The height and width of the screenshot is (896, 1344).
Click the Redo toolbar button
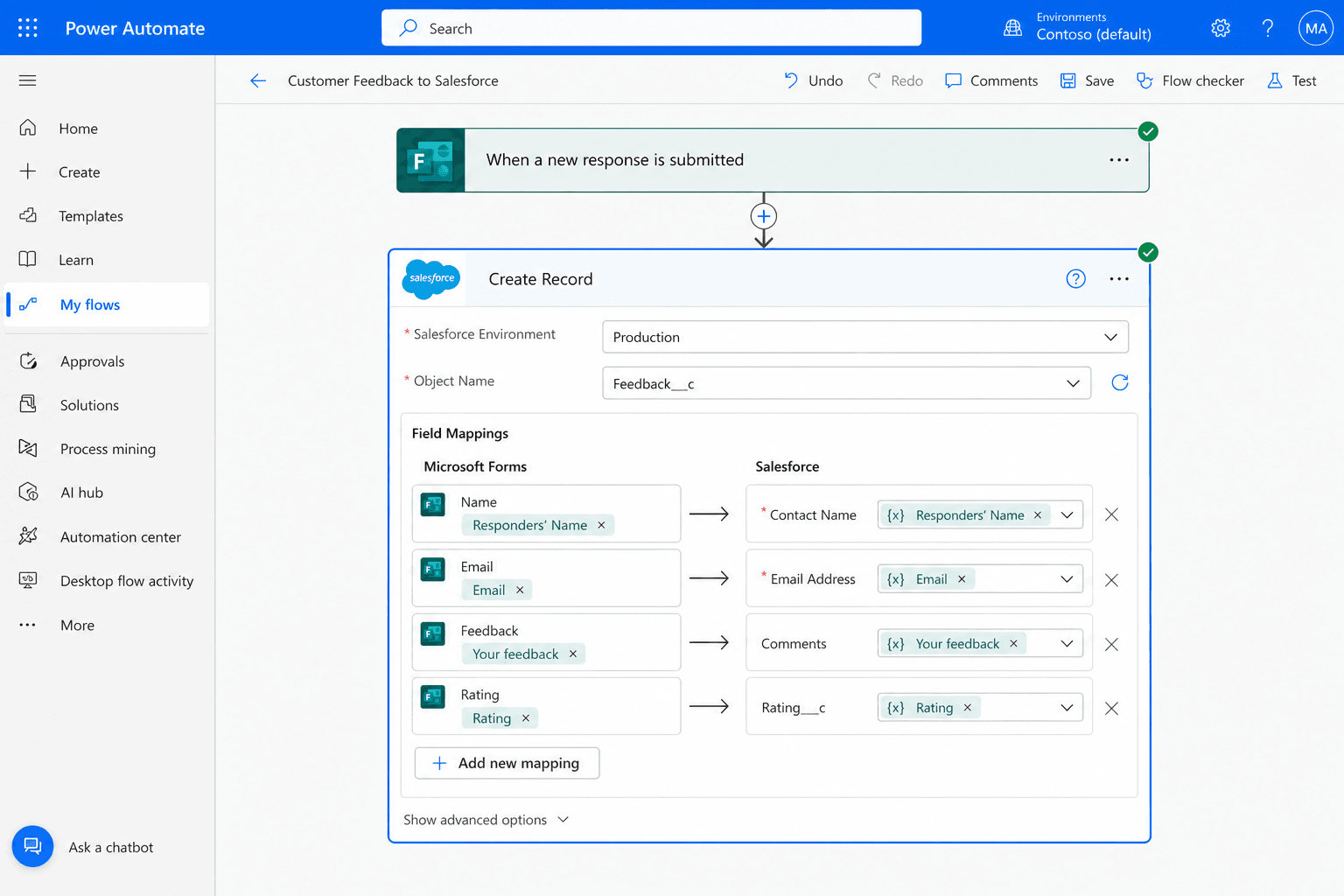tap(895, 80)
